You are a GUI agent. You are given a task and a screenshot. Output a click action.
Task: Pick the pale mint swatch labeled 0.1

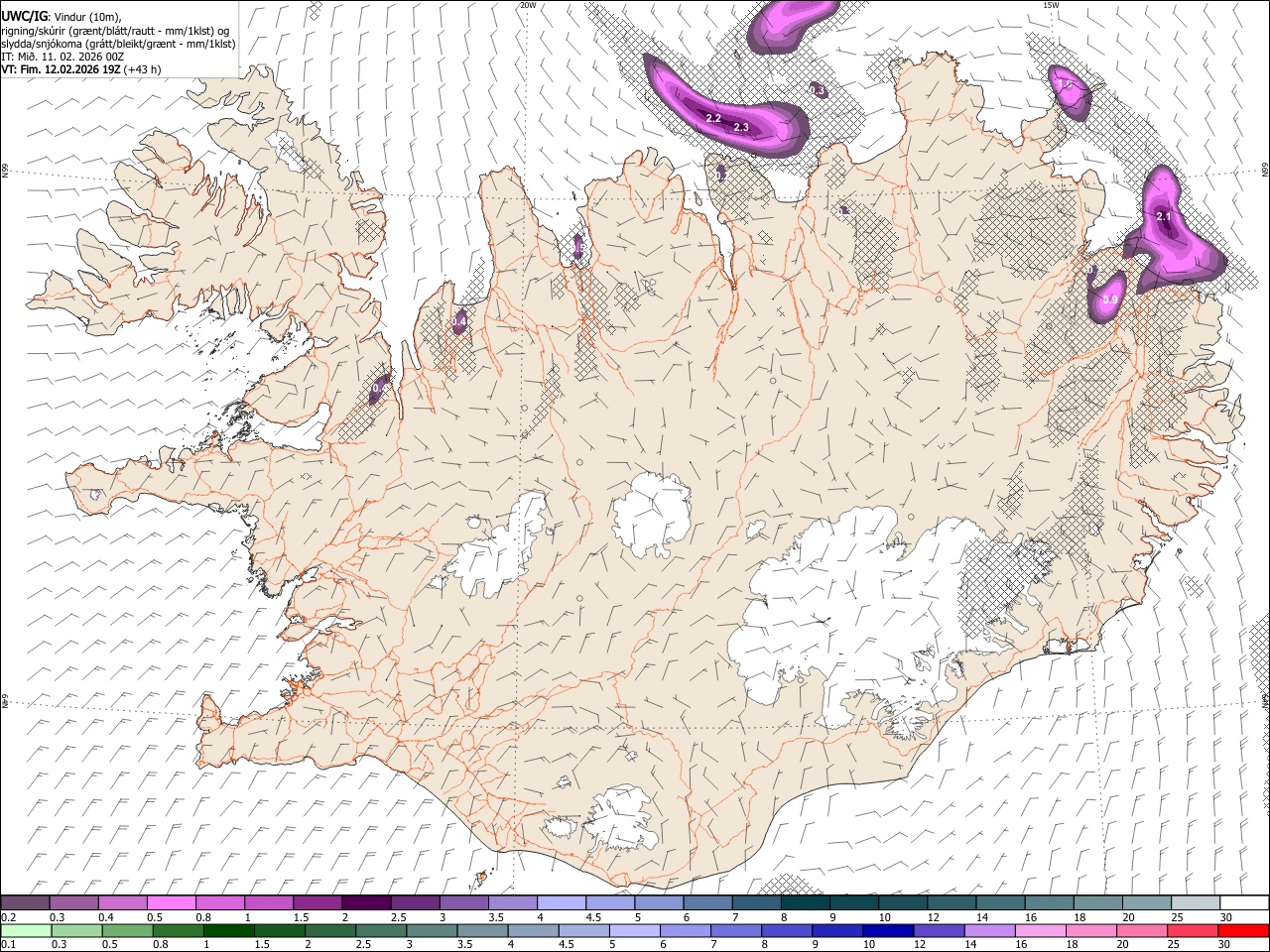26,931
